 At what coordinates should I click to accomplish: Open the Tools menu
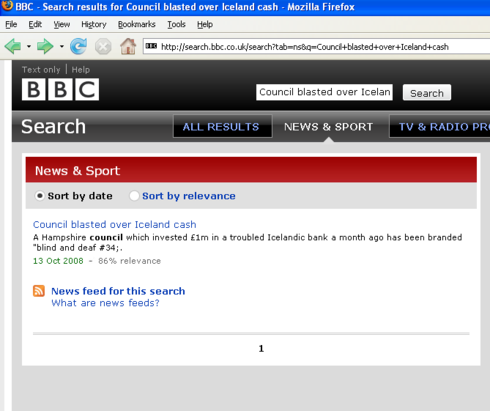point(176,24)
